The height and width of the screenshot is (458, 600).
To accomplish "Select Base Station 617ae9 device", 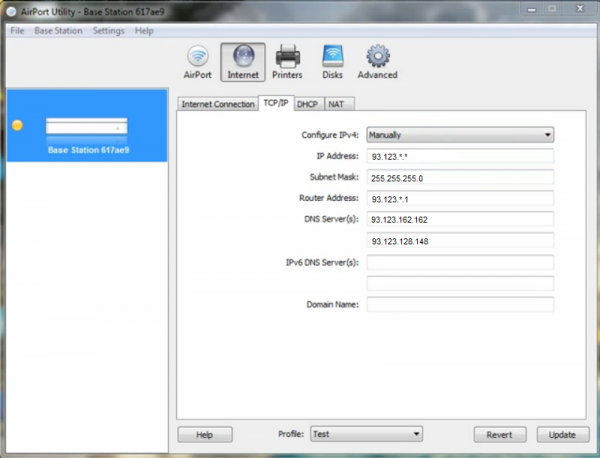I will [x=87, y=125].
